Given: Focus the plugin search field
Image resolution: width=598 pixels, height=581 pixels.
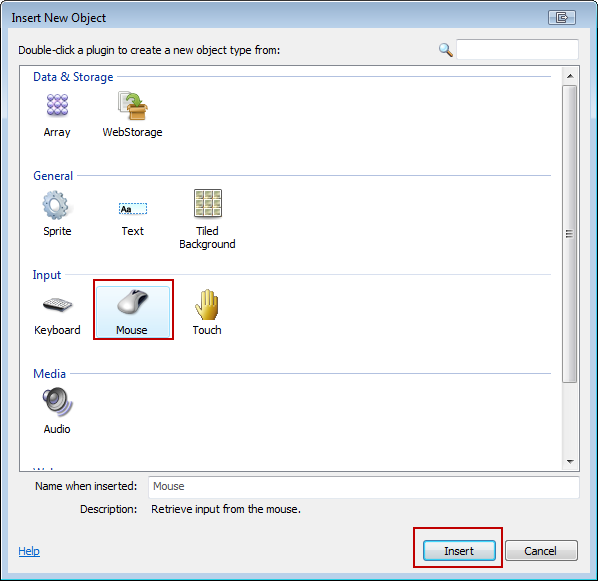Looking at the screenshot, I should pos(517,49).
